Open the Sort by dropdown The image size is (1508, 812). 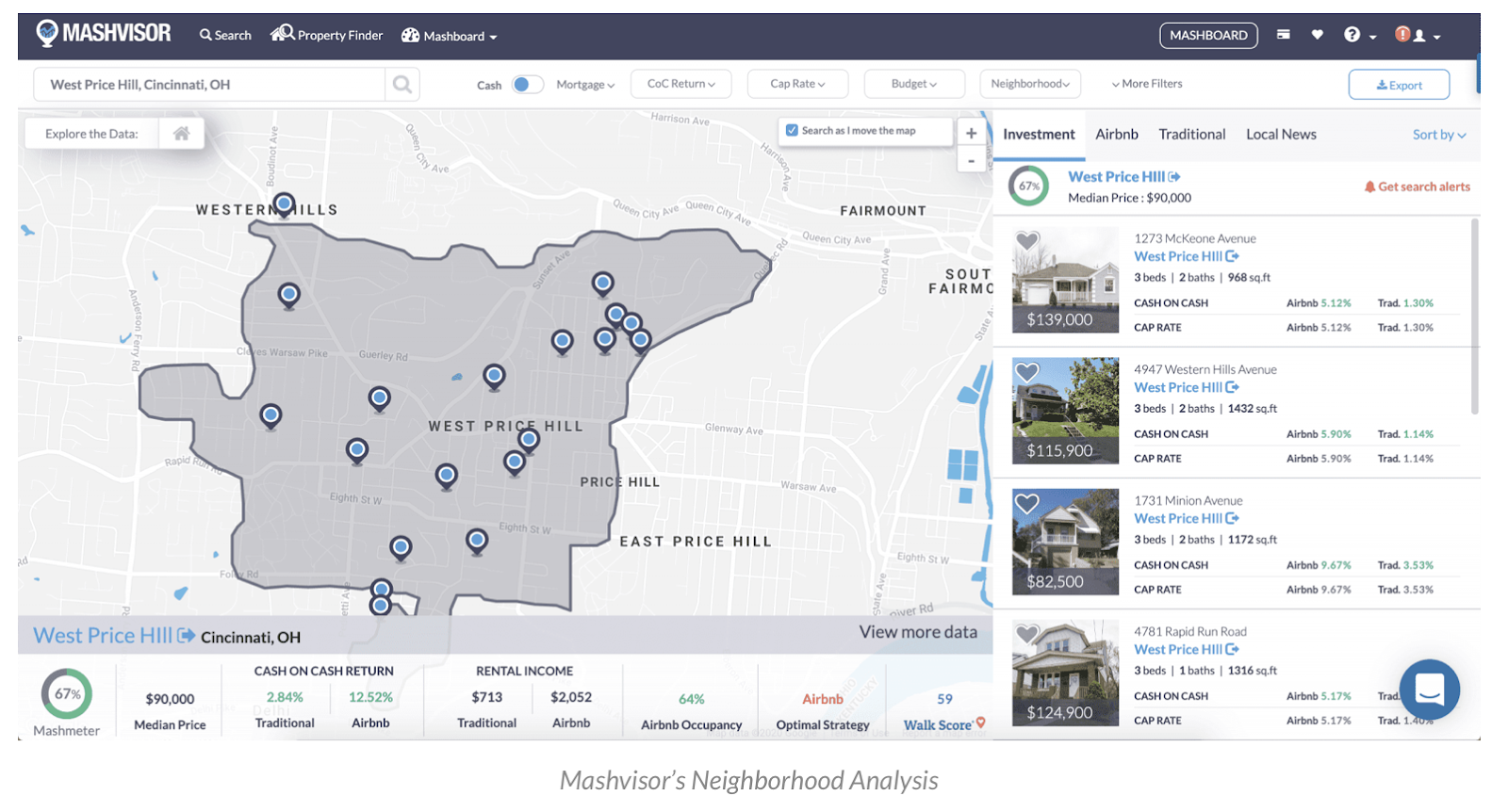pos(1438,135)
